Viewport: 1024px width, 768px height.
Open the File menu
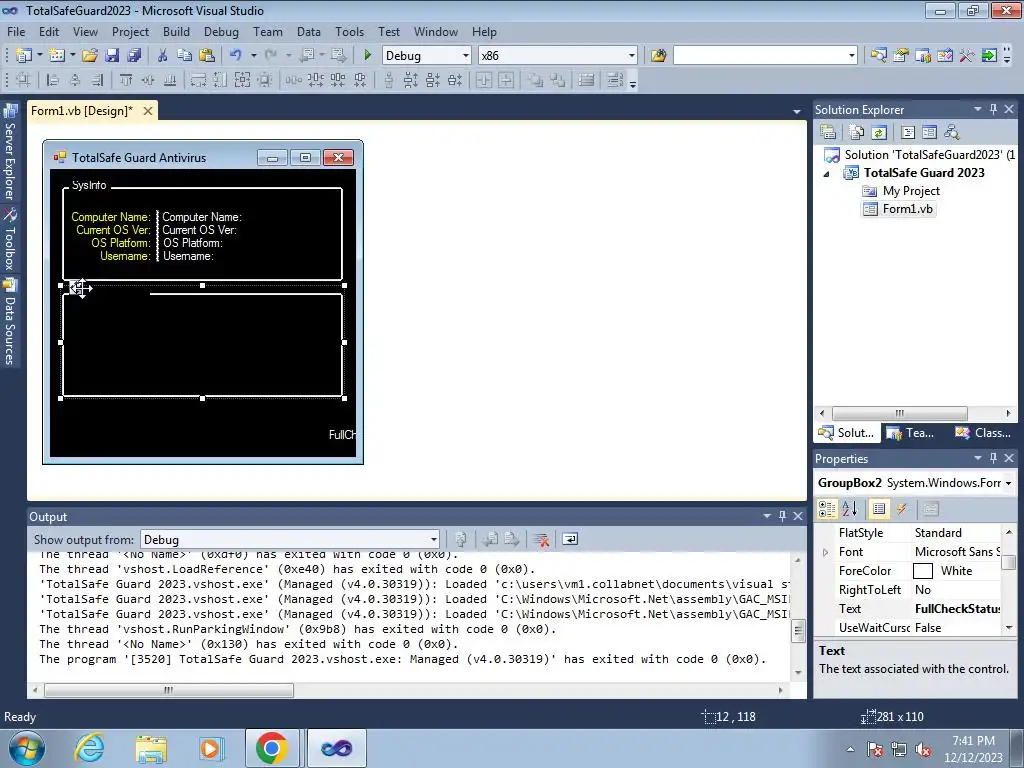click(x=16, y=31)
